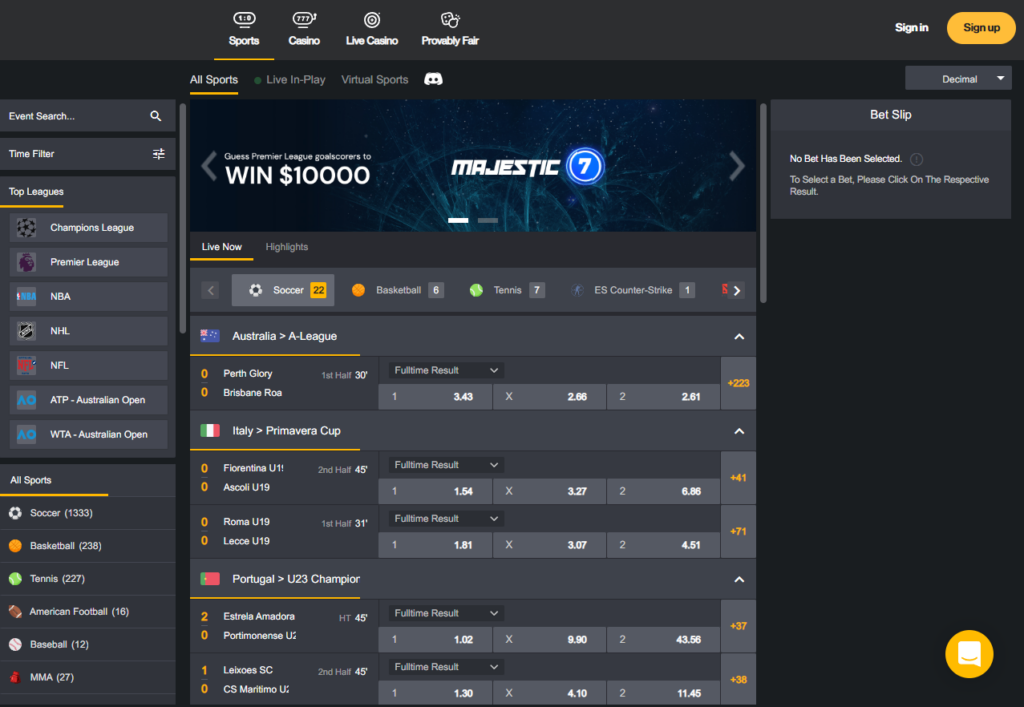Switch to the Live In-Play tab
1024x707 pixels.
pyautogui.click(x=289, y=80)
